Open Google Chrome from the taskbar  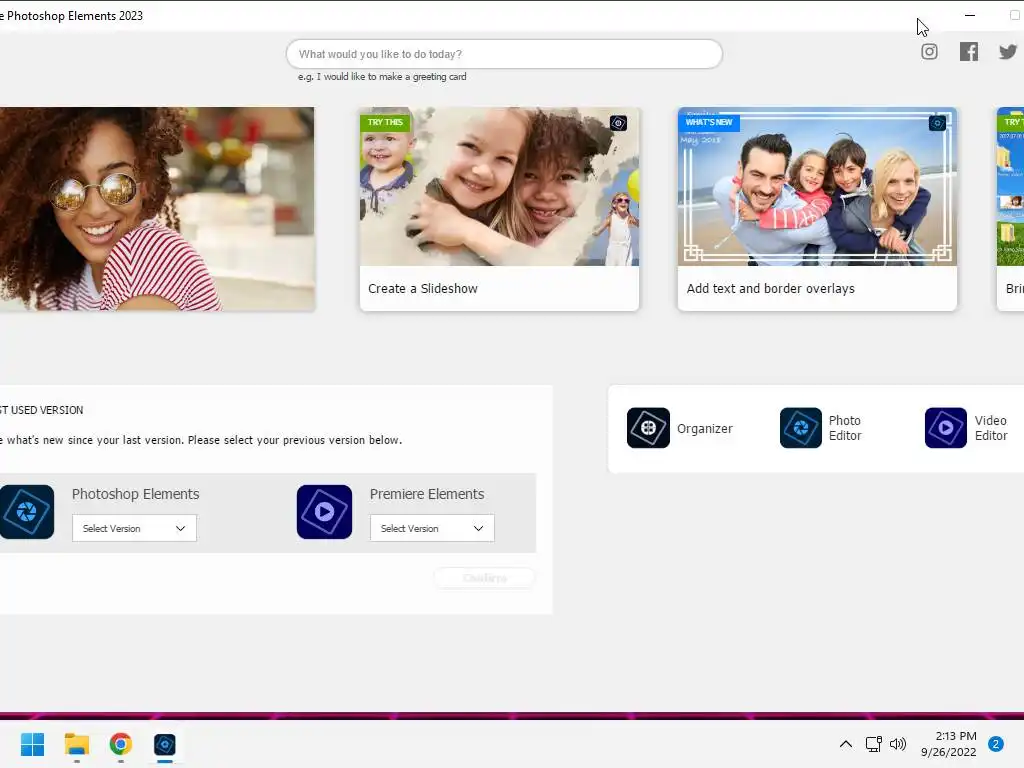[x=120, y=744]
